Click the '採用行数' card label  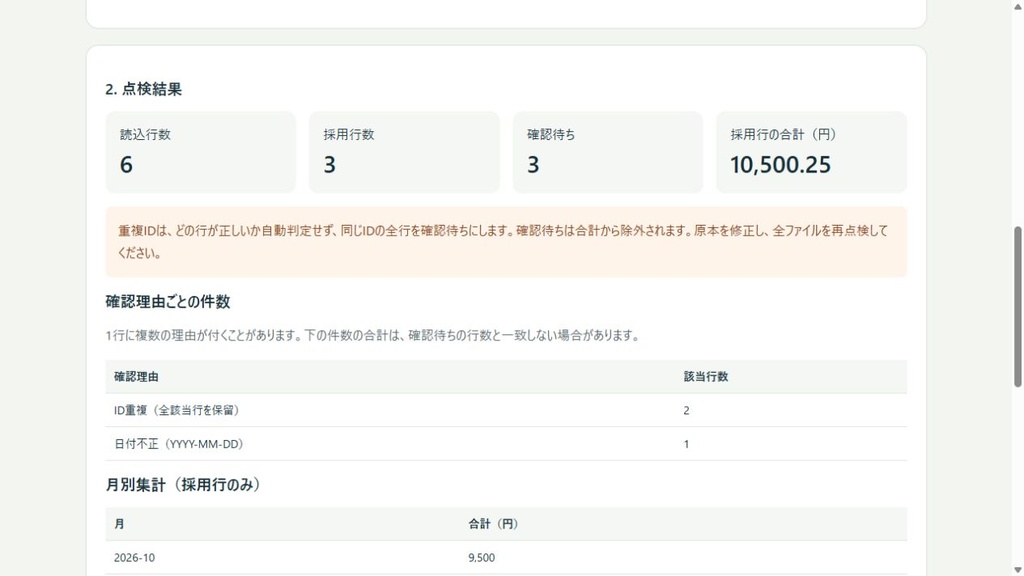[349, 135]
